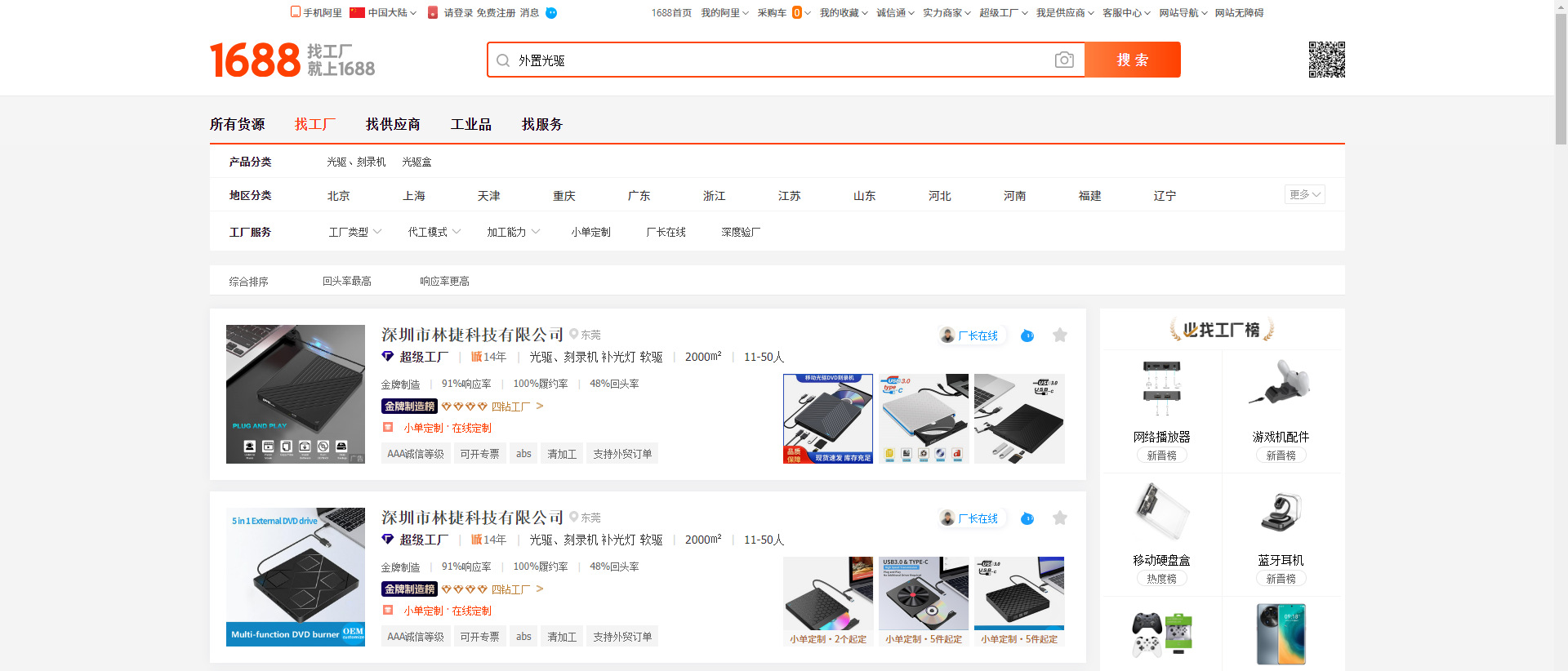The image size is (1568, 671).
Task: Expand 中国大陆 region dropdown
Action: coord(392,13)
